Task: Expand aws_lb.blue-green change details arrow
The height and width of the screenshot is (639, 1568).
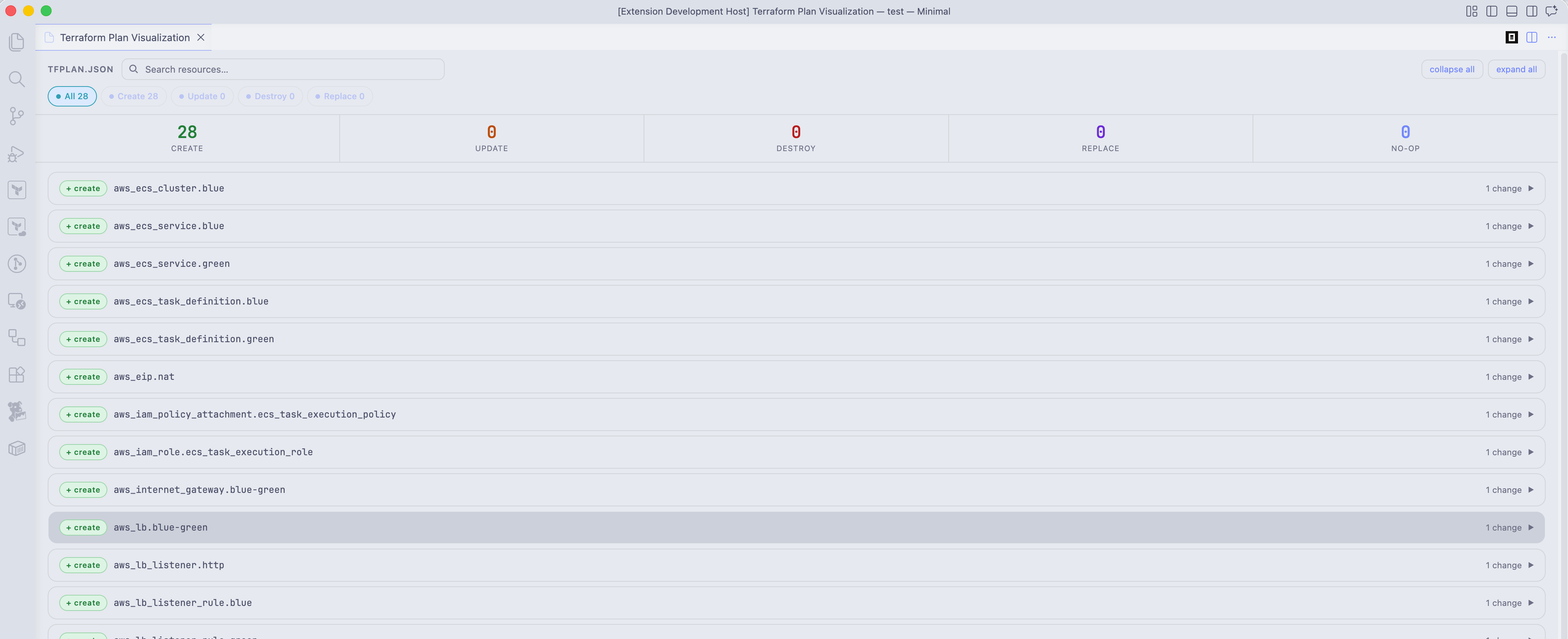Action: tap(1530, 528)
